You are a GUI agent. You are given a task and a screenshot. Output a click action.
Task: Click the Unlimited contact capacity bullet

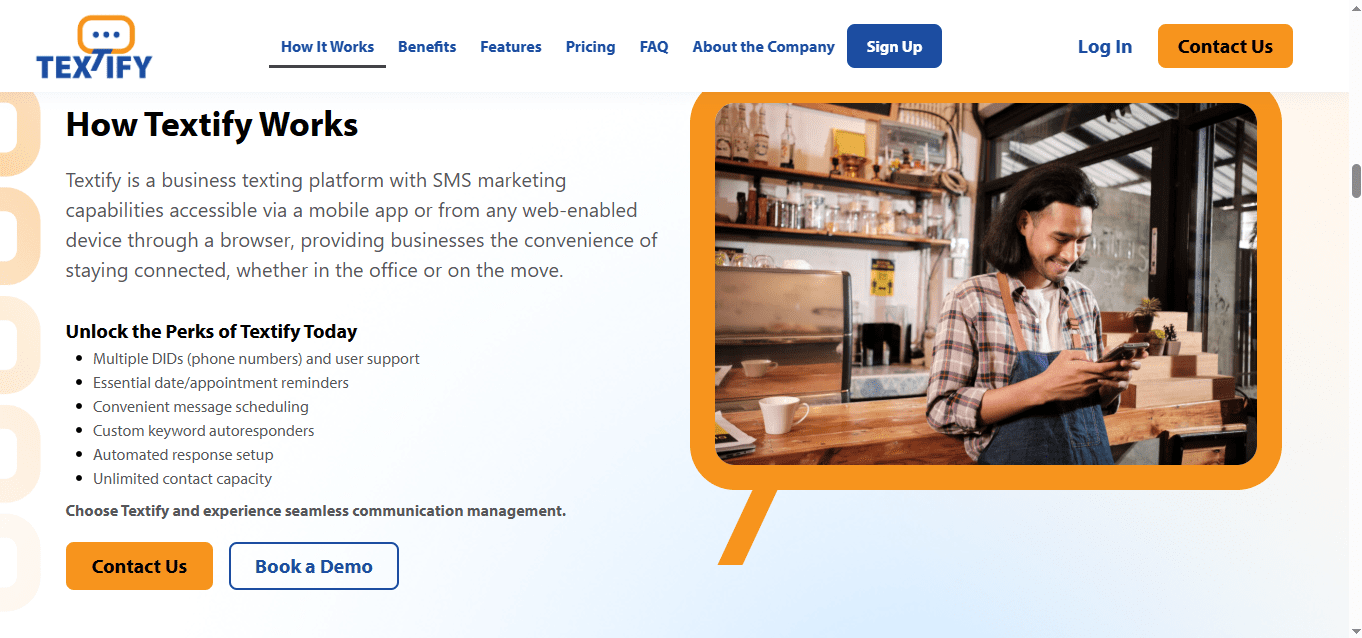point(182,479)
